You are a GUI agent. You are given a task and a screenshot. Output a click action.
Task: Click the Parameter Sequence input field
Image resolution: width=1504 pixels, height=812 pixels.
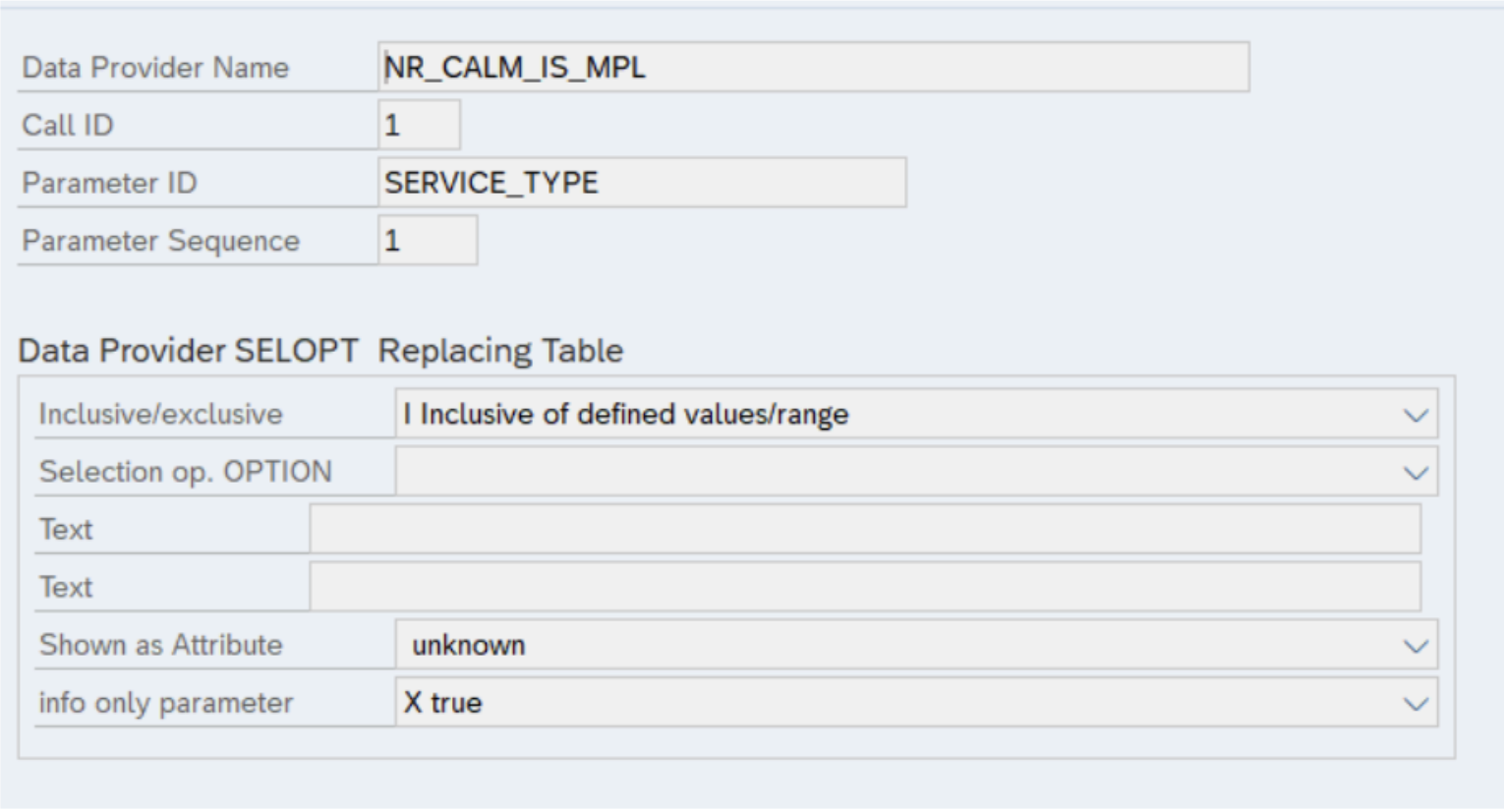[x=428, y=240]
